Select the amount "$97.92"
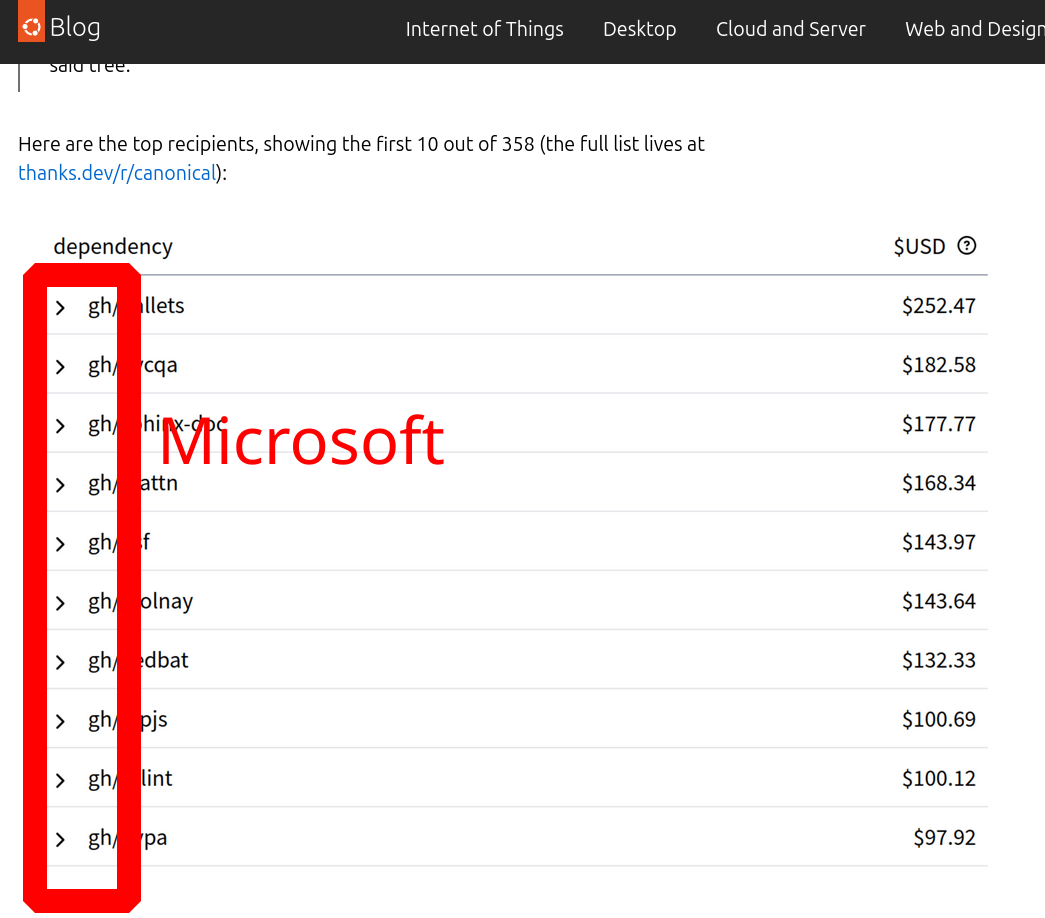 tap(944, 838)
